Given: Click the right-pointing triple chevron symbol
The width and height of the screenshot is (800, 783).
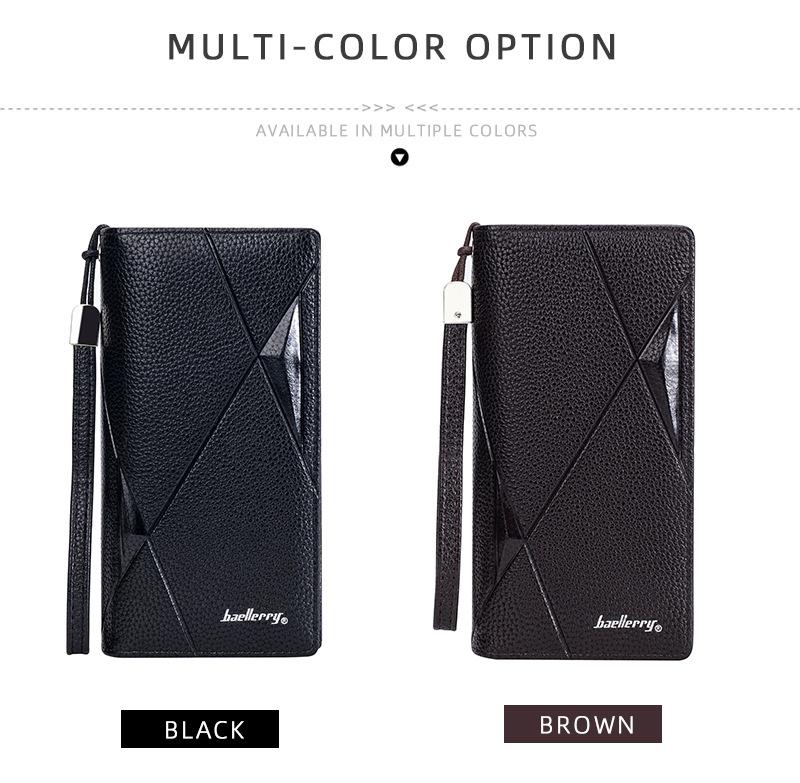Looking at the screenshot, I should [x=378, y=108].
